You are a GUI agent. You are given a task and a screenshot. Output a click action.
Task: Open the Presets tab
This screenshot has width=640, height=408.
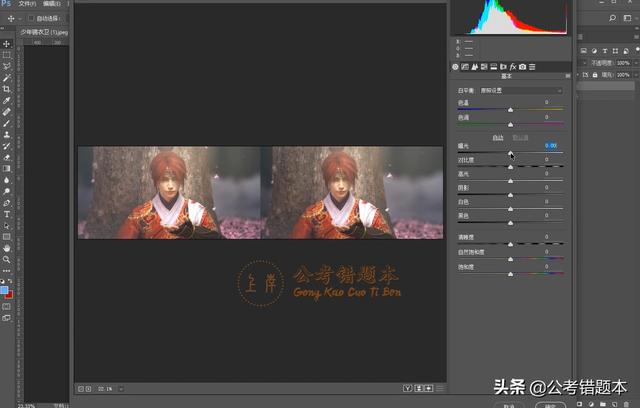click(532, 67)
